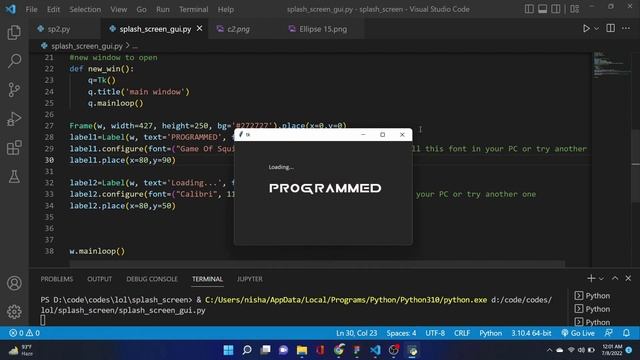Change indentation via Spaces: 4
The width and height of the screenshot is (640, 360).
click(401, 333)
